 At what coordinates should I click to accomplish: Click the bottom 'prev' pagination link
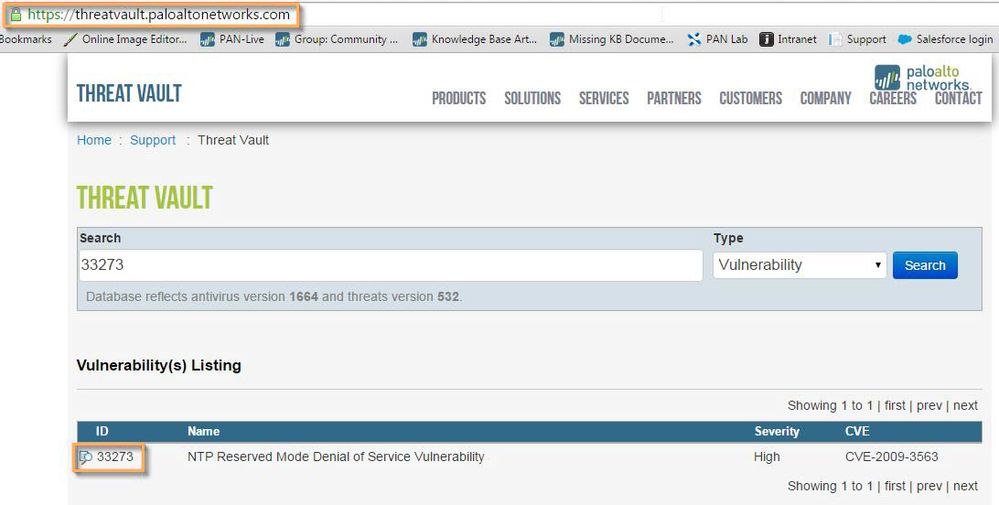[929, 486]
